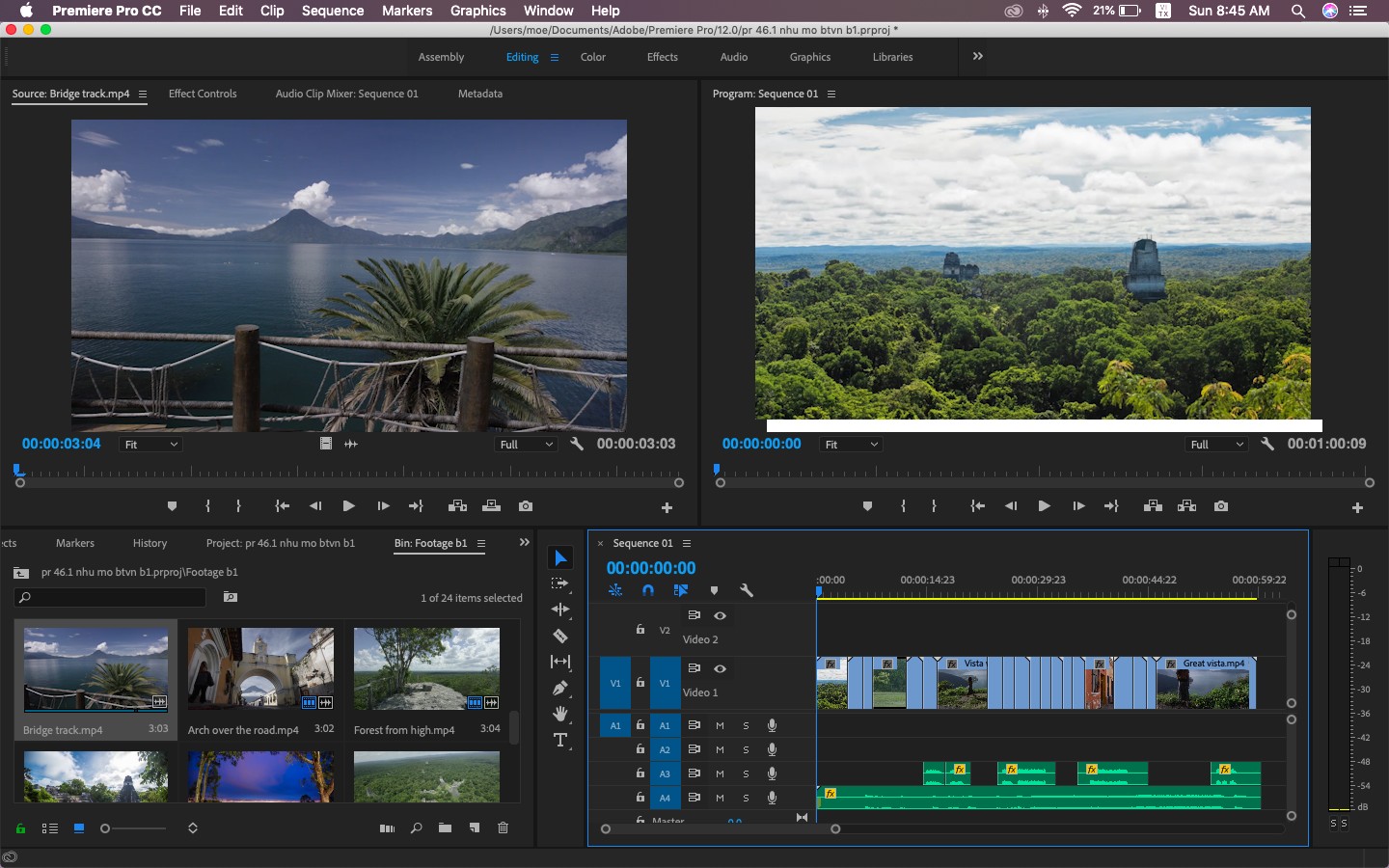The width and height of the screenshot is (1389, 868).
Task: Click the Overwrite button in Source monitor
Action: 491,506
